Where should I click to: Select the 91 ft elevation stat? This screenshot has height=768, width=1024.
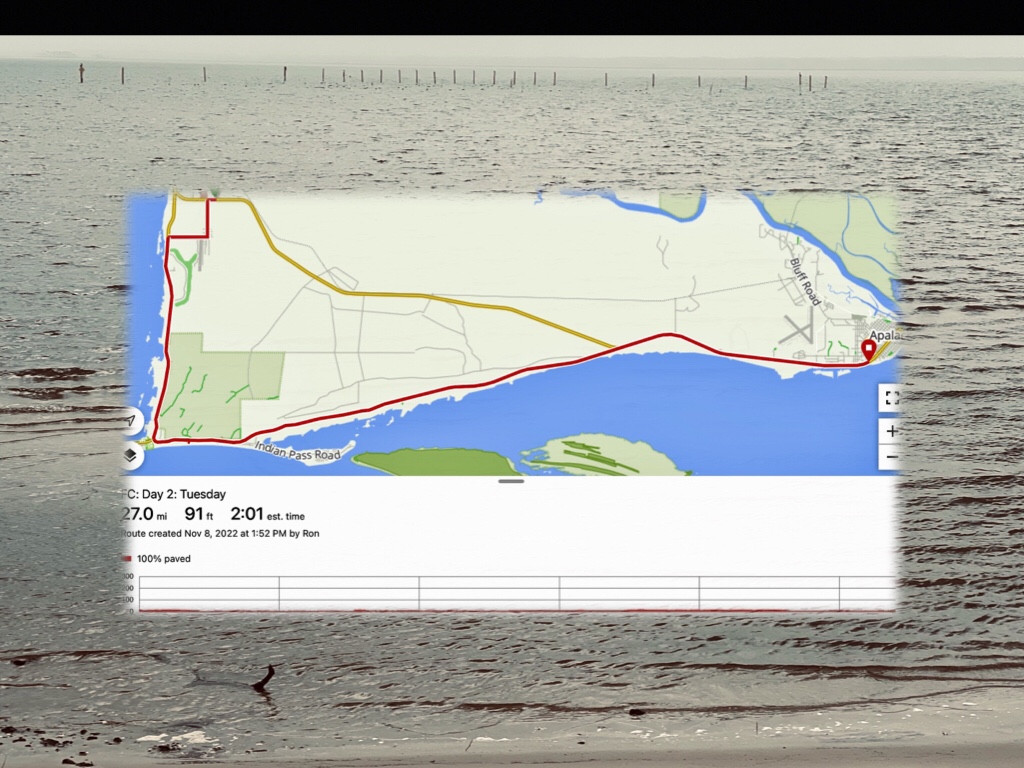tap(200, 514)
